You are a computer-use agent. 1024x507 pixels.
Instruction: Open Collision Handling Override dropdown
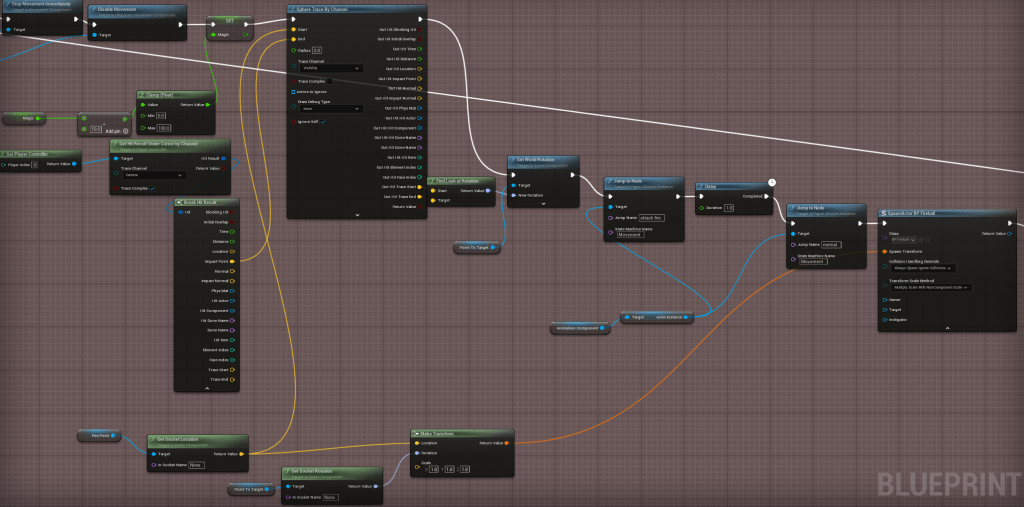pyautogui.click(x=920, y=268)
